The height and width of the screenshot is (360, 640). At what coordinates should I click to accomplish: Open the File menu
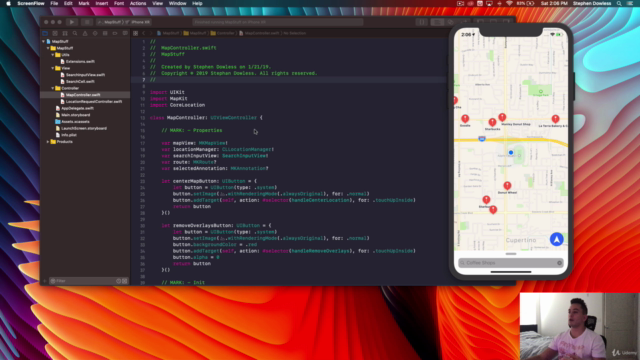(54, 3)
